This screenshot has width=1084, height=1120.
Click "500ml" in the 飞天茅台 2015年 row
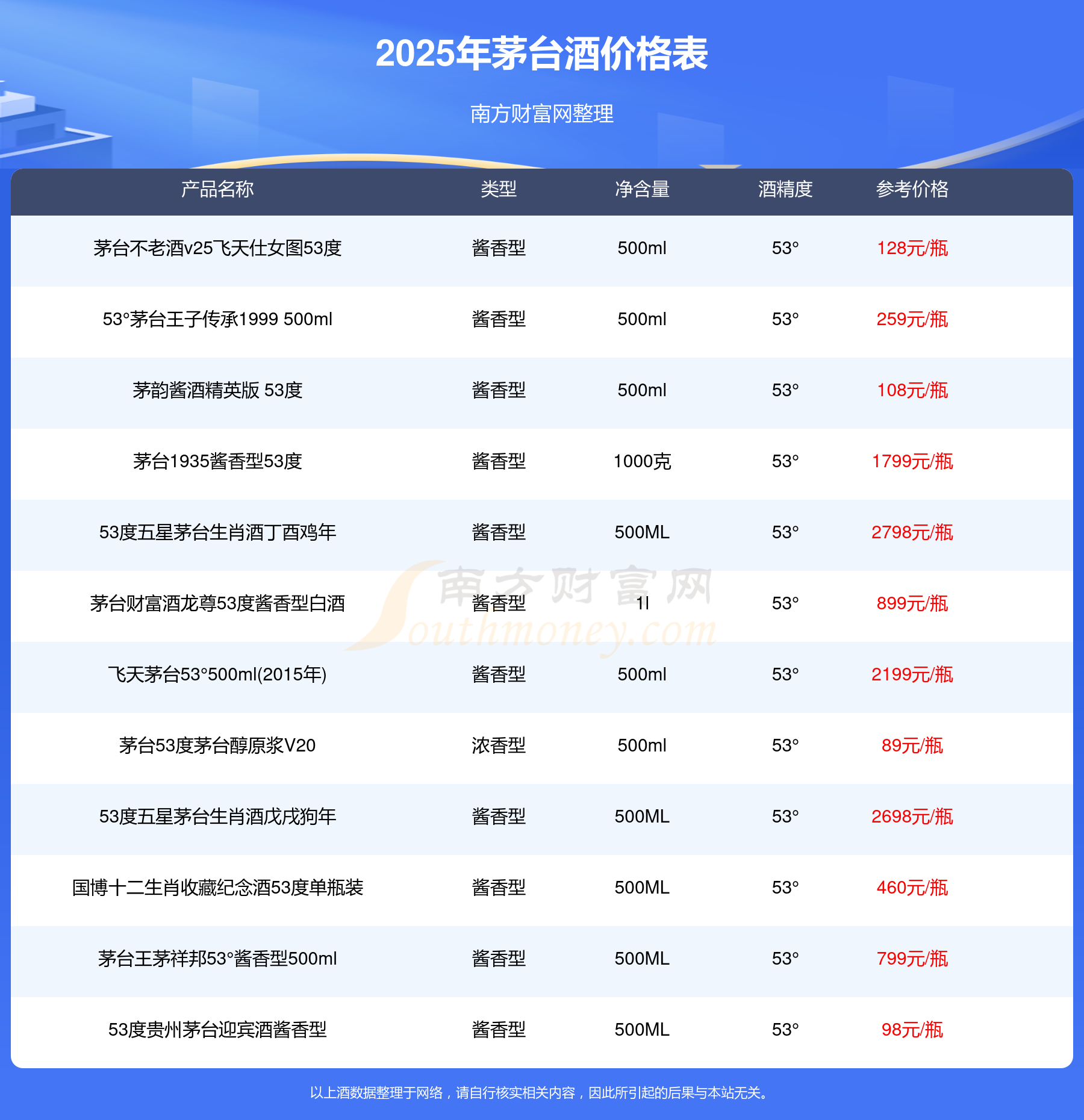[642, 674]
